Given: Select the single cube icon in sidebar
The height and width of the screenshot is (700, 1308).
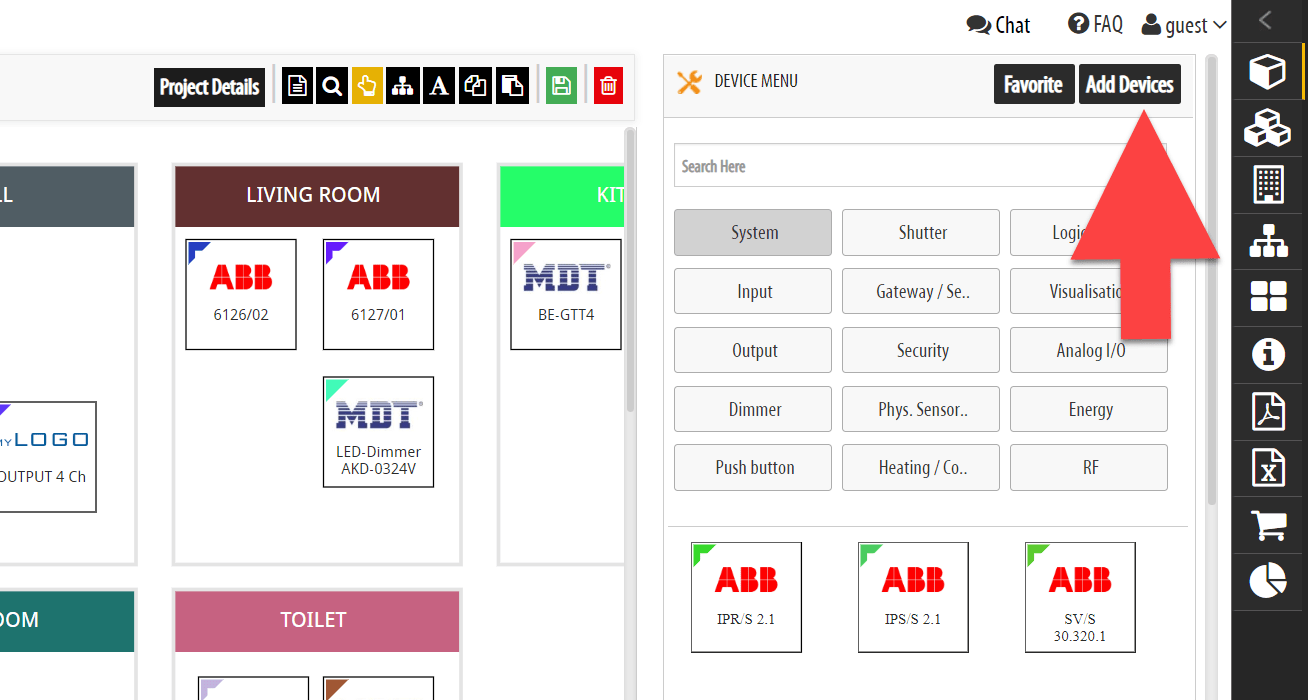Looking at the screenshot, I should coord(1269,72).
